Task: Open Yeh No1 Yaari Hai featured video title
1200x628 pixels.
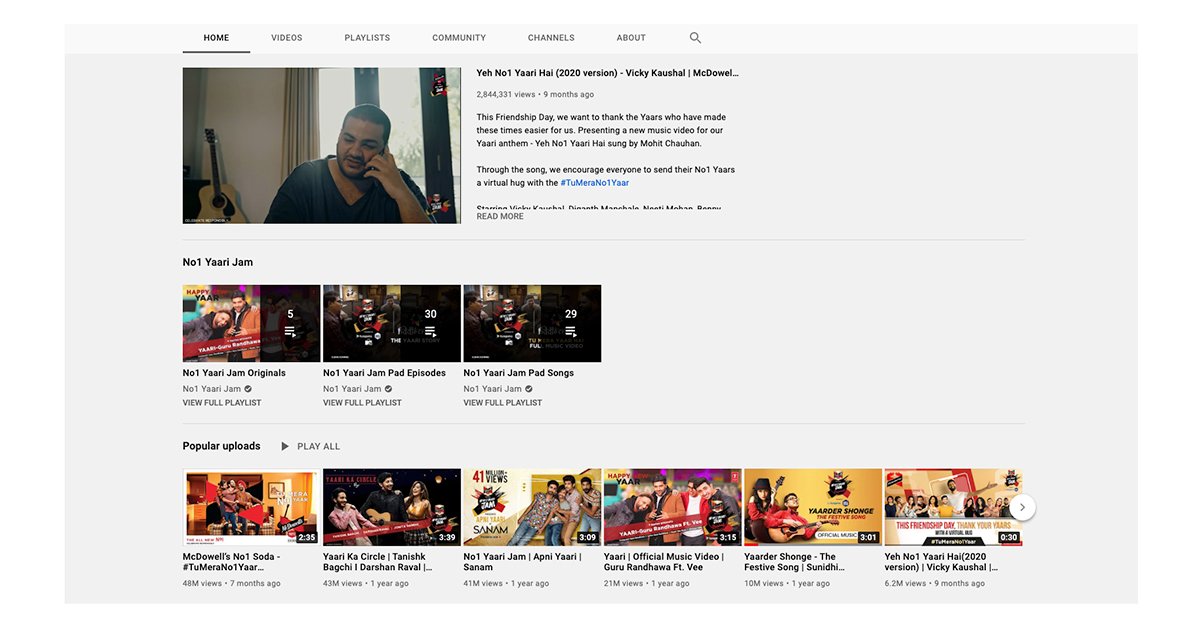Action: [x=607, y=73]
